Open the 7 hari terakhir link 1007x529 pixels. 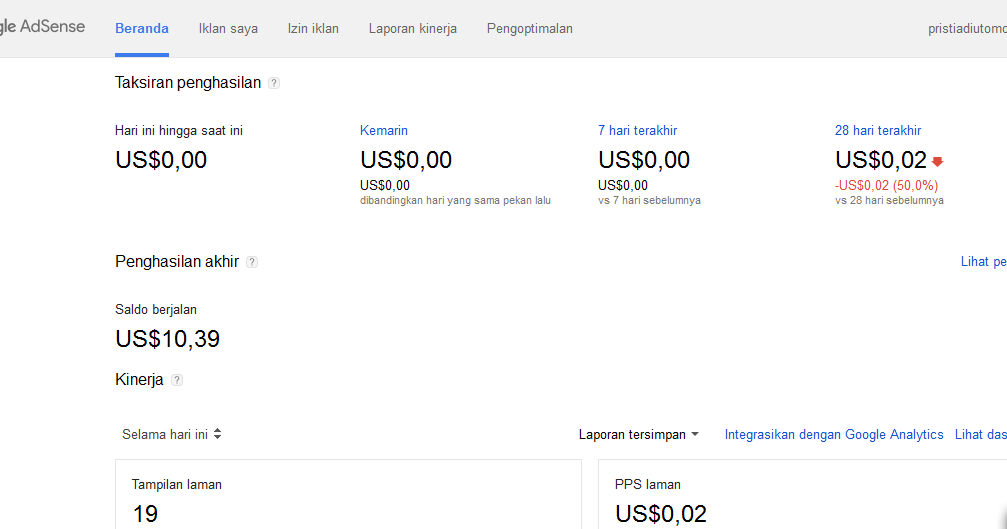(x=638, y=130)
